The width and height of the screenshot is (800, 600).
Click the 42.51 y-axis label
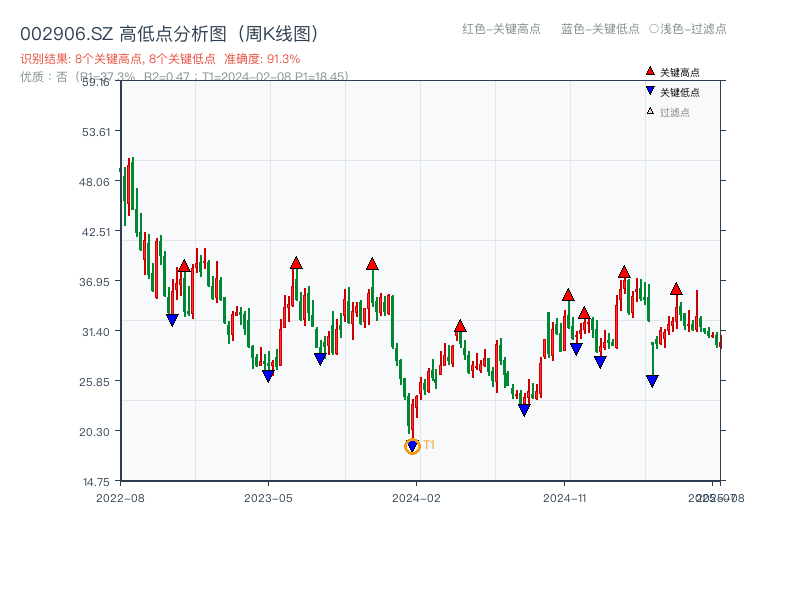96,232
